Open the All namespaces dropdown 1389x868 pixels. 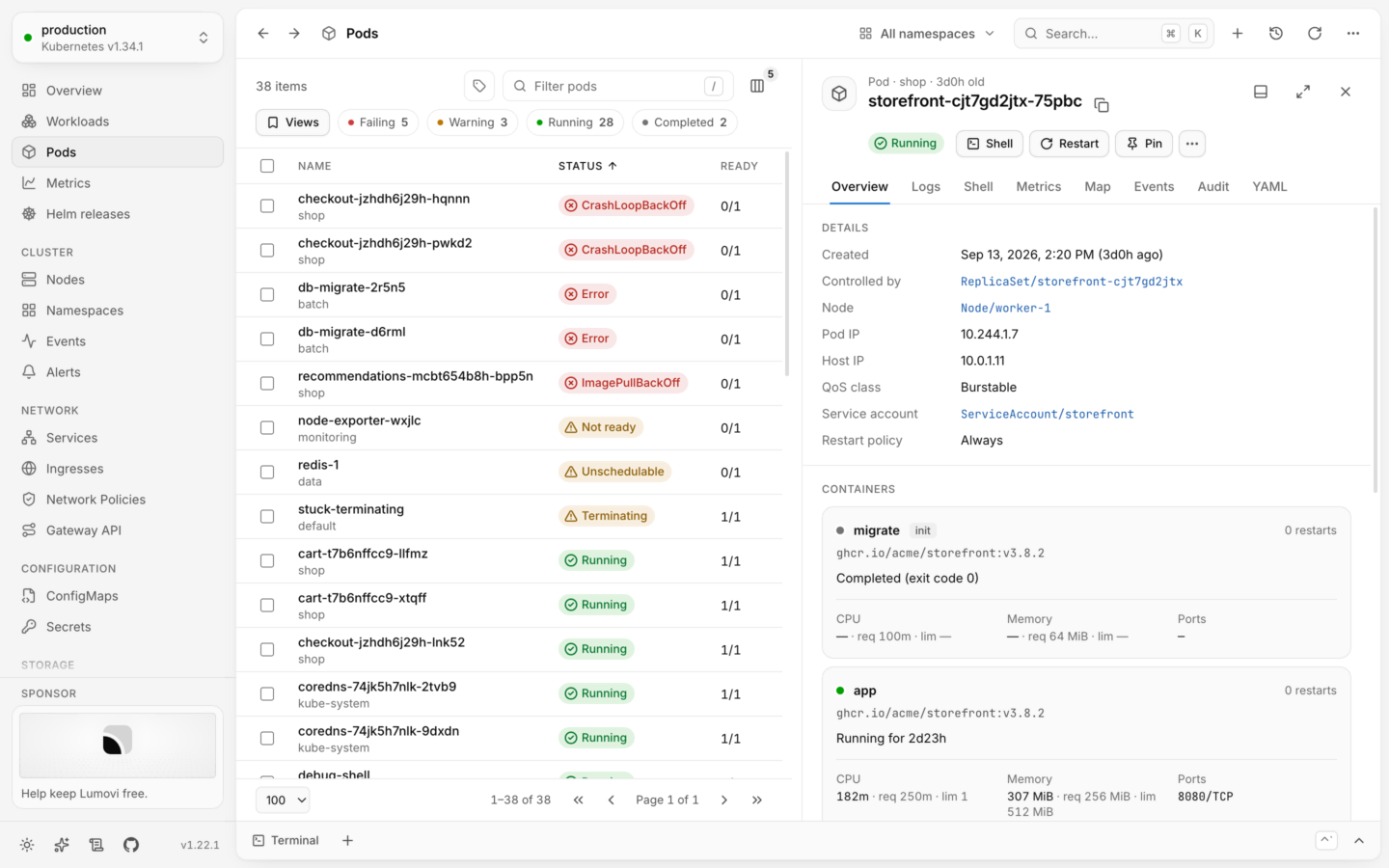click(926, 33)
